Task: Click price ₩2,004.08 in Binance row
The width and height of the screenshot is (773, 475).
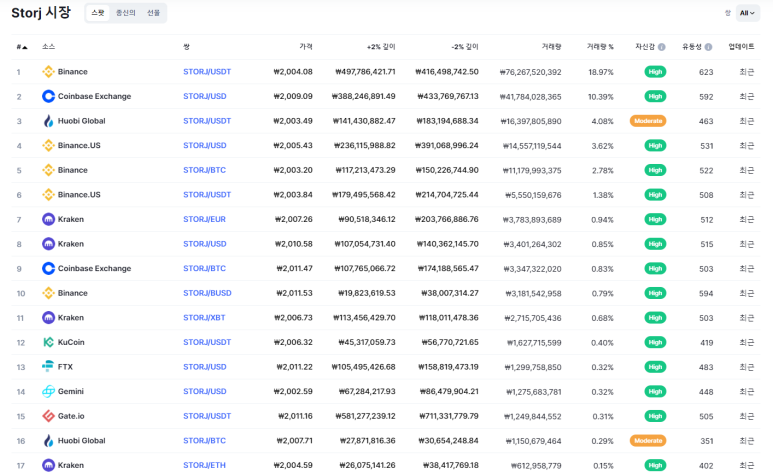Action: 293,72
